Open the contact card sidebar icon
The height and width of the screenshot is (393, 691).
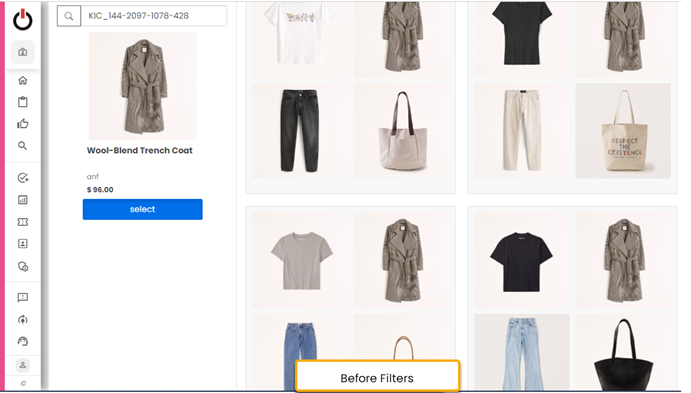(22, 244)
